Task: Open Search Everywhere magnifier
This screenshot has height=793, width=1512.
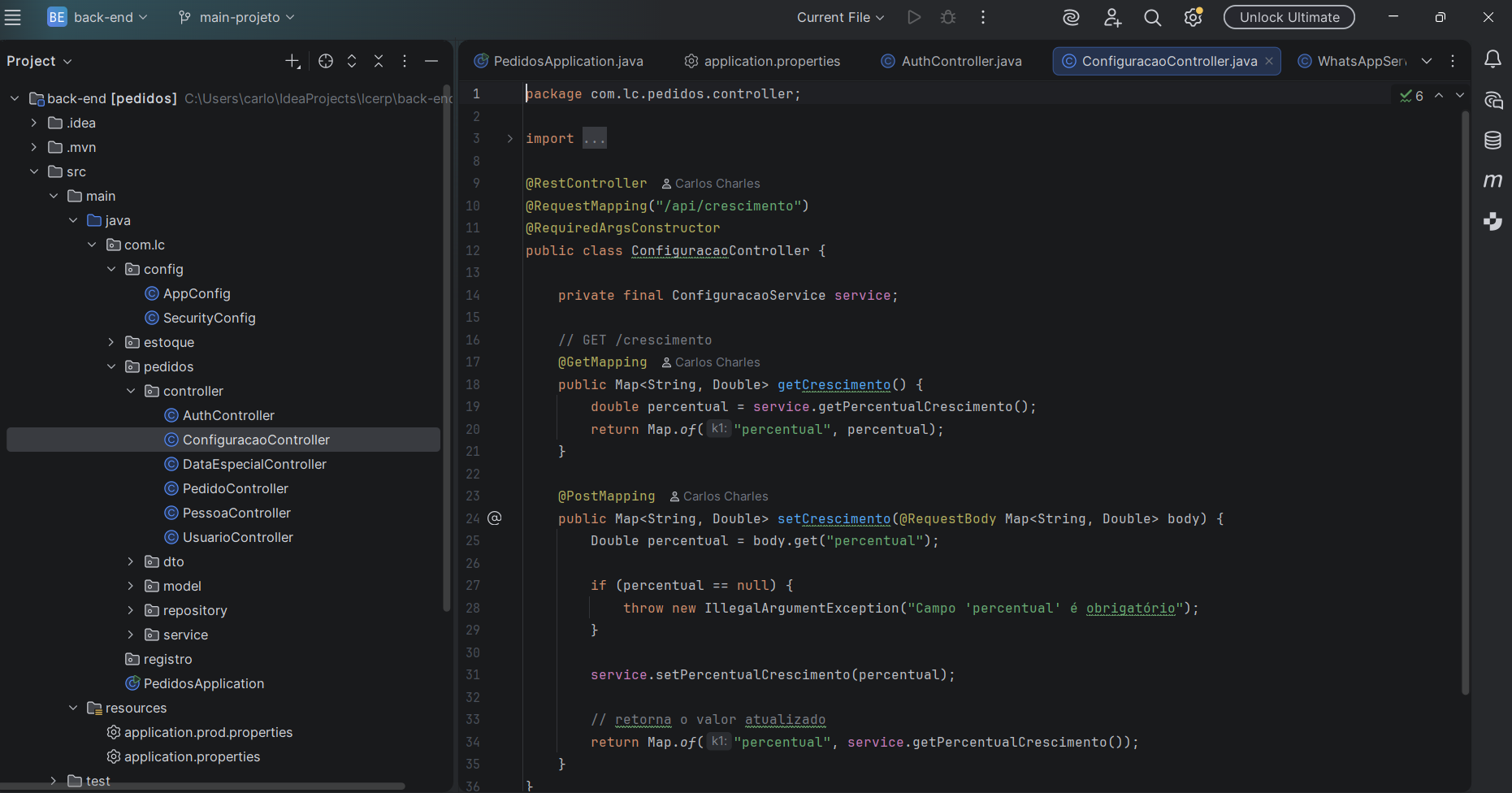Action: [1152, 17]
